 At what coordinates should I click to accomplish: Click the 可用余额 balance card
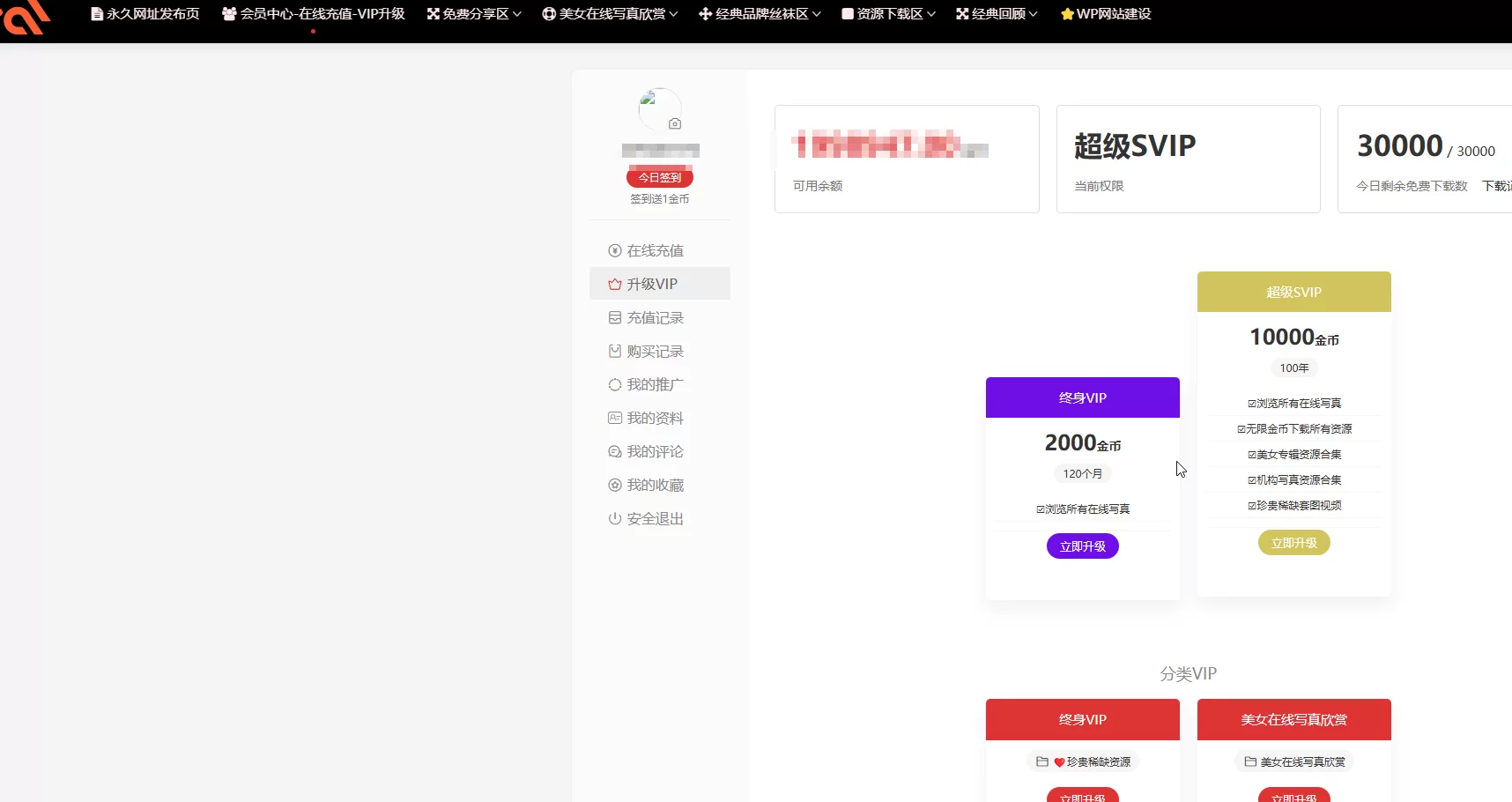(x=907, y=160)
